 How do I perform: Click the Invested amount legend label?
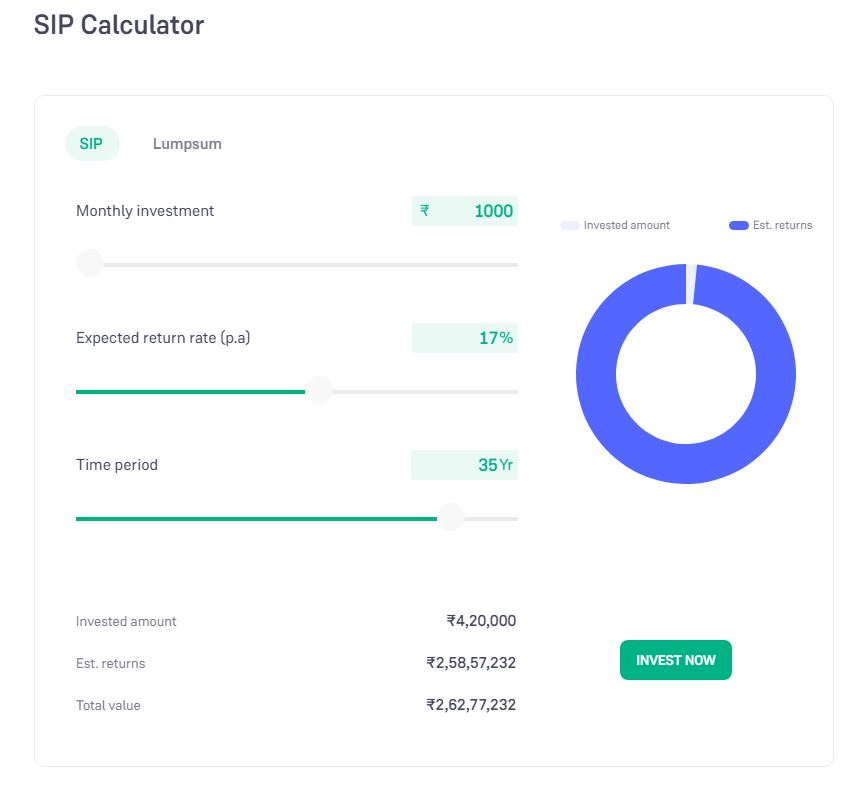[x=626, y=226]
